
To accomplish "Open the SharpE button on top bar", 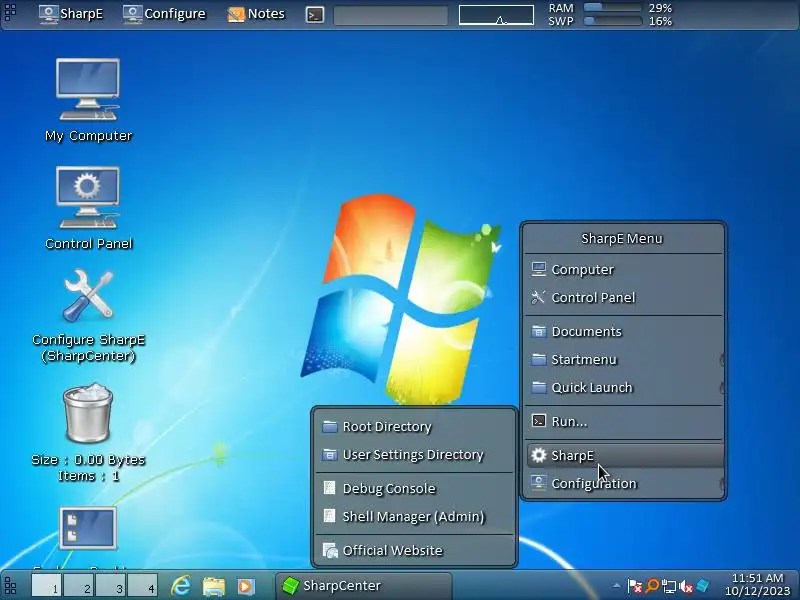I will pyautogui.click(x=71, y=14).
